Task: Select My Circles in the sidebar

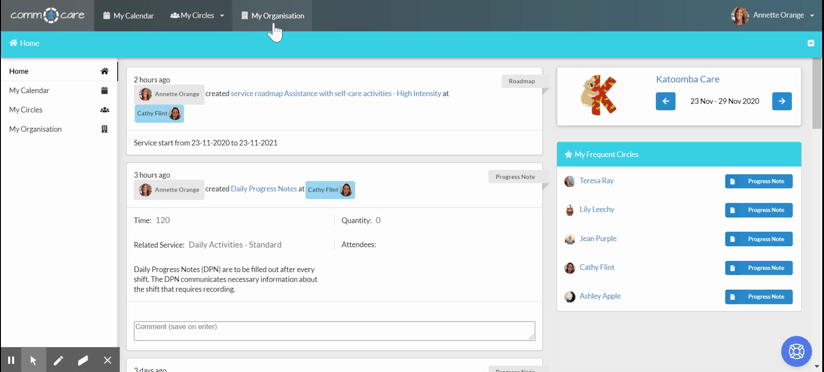Action: (59, 110)
